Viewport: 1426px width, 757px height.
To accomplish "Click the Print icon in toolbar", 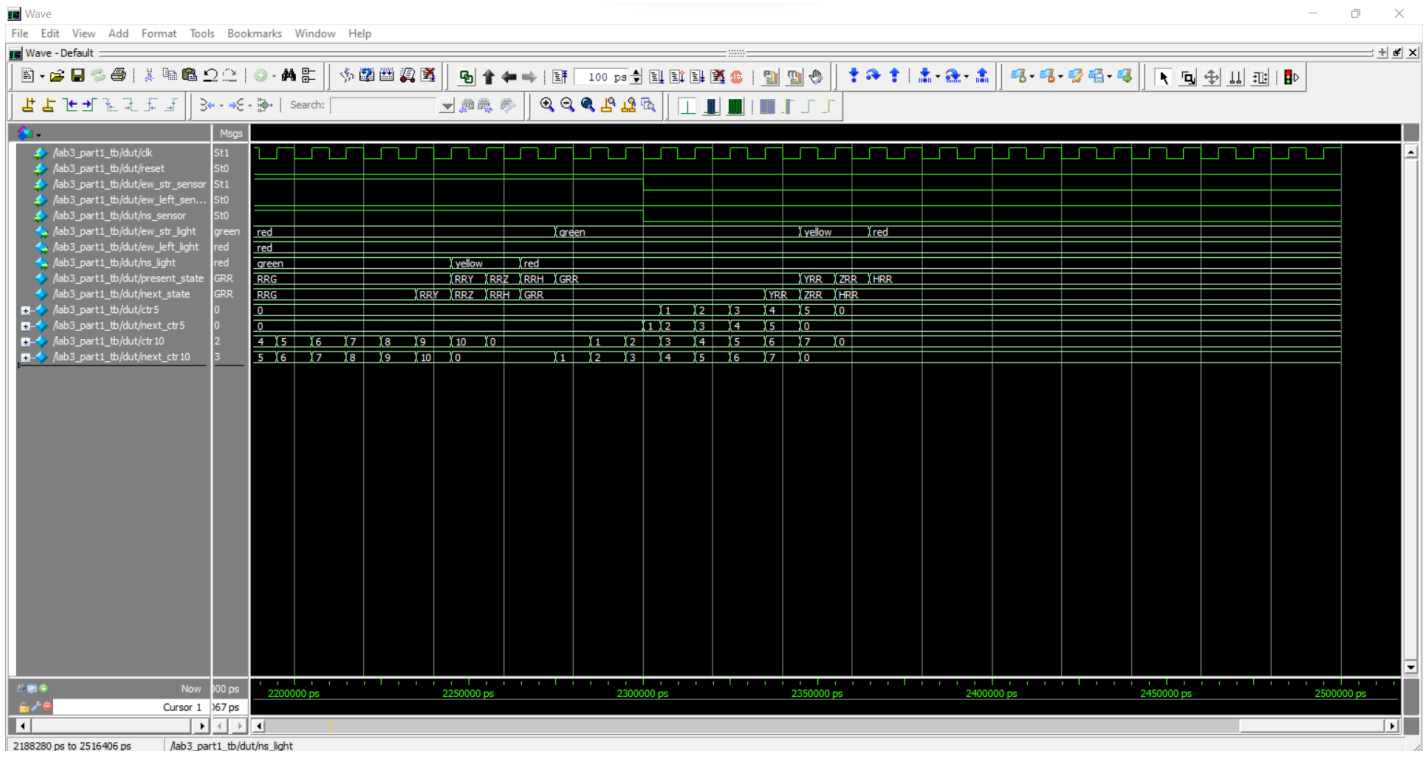I will coord(119,76).
